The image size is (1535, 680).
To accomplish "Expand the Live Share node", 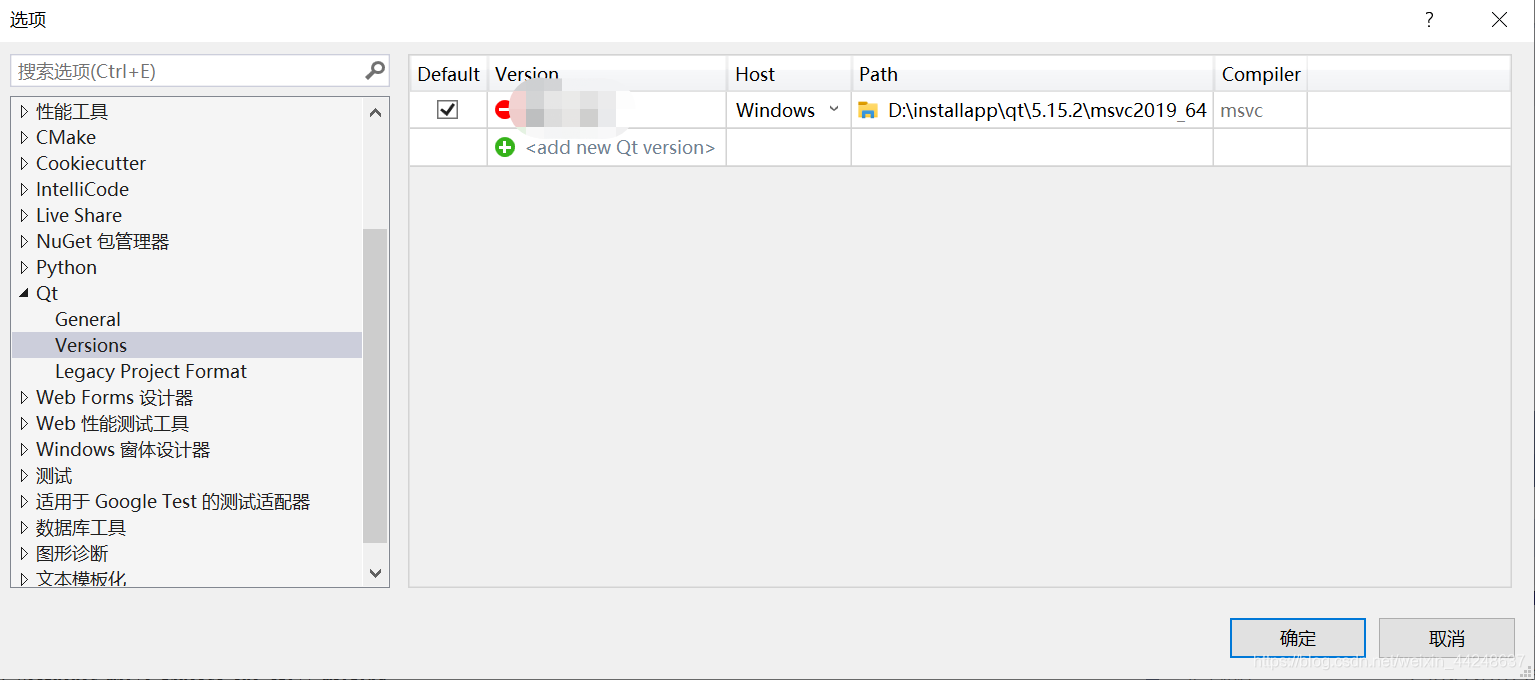I will [x=24, y=215].
